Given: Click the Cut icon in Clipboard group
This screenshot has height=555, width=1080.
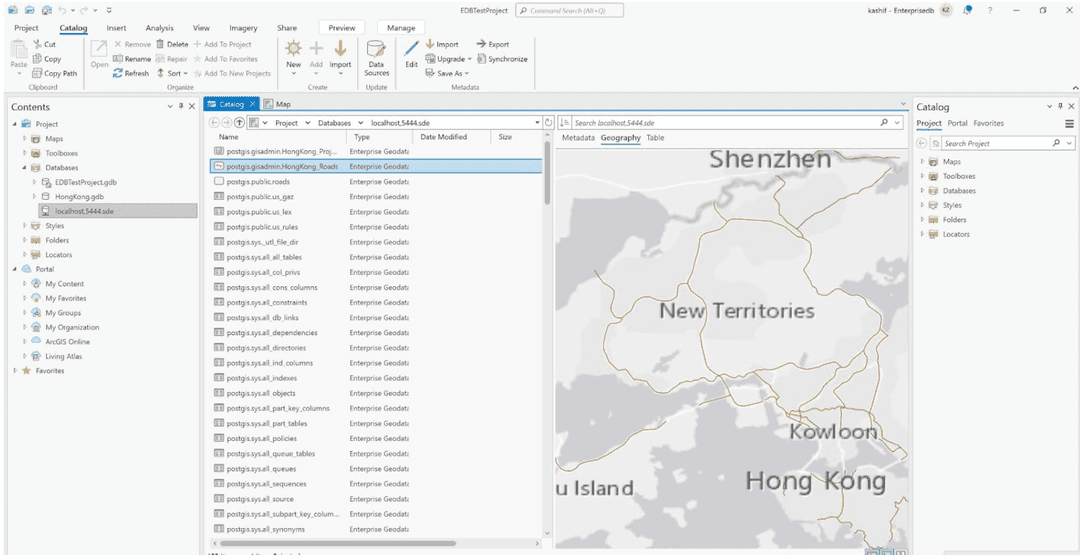Looking at the screenshot, I should click(37, 45).
